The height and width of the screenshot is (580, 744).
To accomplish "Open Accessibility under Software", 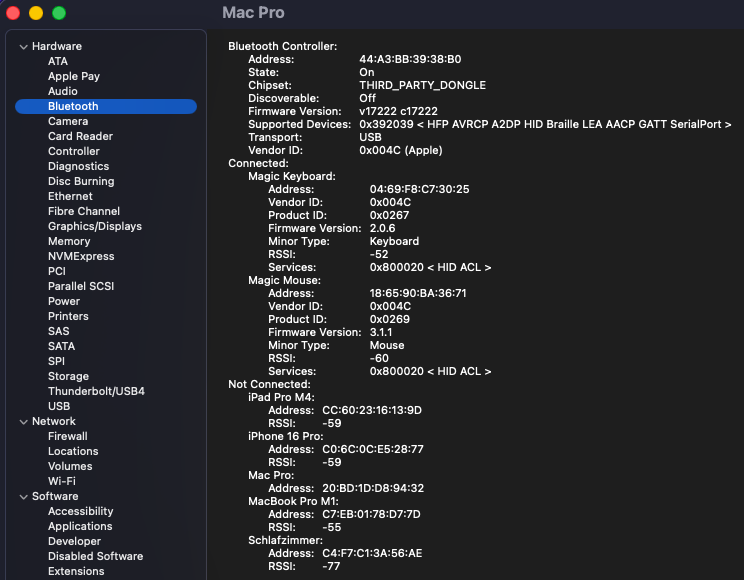I will (x=81, y=511).
